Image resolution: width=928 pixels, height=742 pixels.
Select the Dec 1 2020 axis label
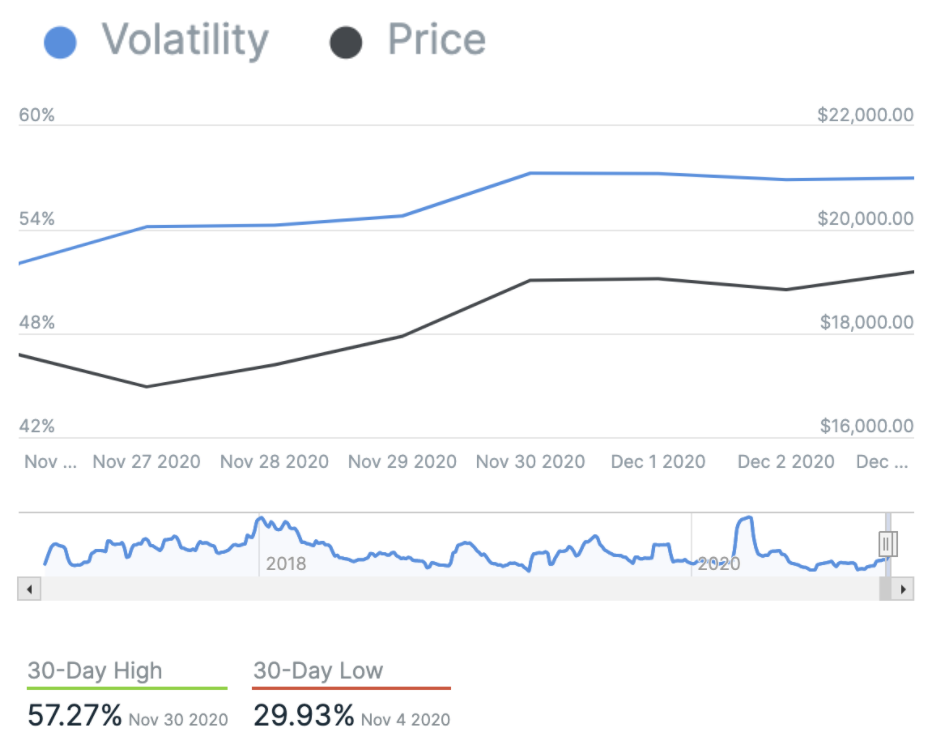point(658,462)
